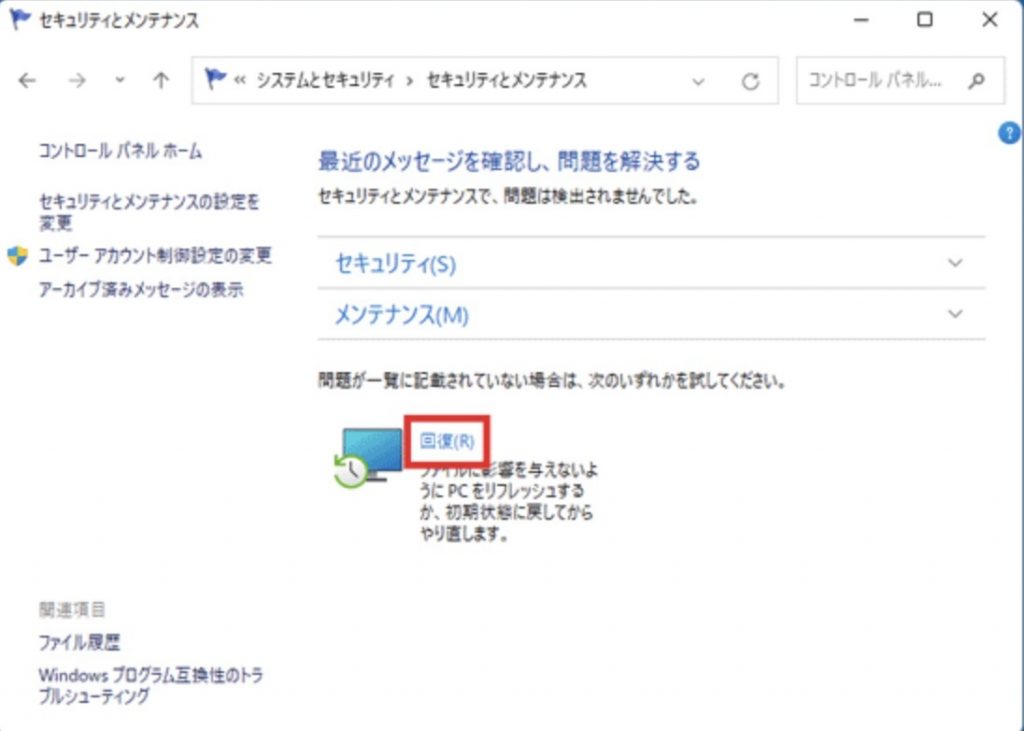Viewport: 1024px width, 731px height.
Task: Open ユーザー アカウント制御設定の変更 link
Action: click(x=155, y=255)
